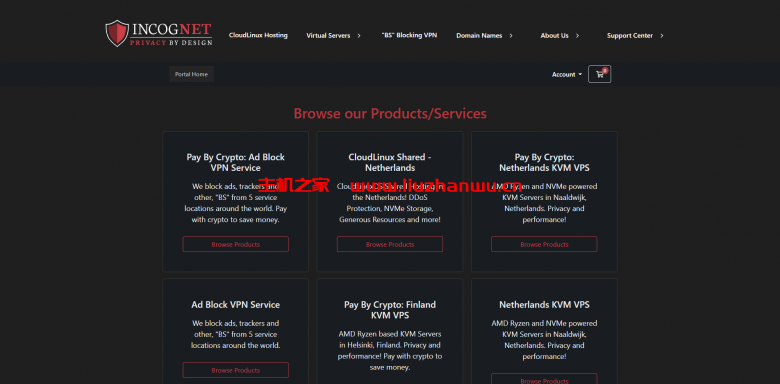Open the shopping cart icon

[599, 74]
